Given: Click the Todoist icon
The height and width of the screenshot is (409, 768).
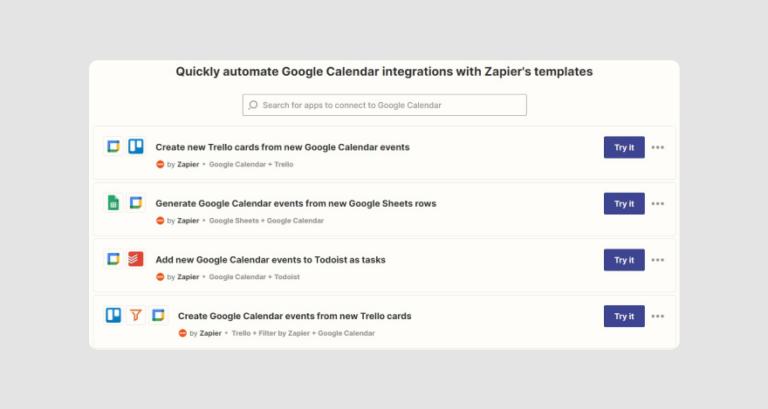Looking at the screenshot, I should [136, 259].
